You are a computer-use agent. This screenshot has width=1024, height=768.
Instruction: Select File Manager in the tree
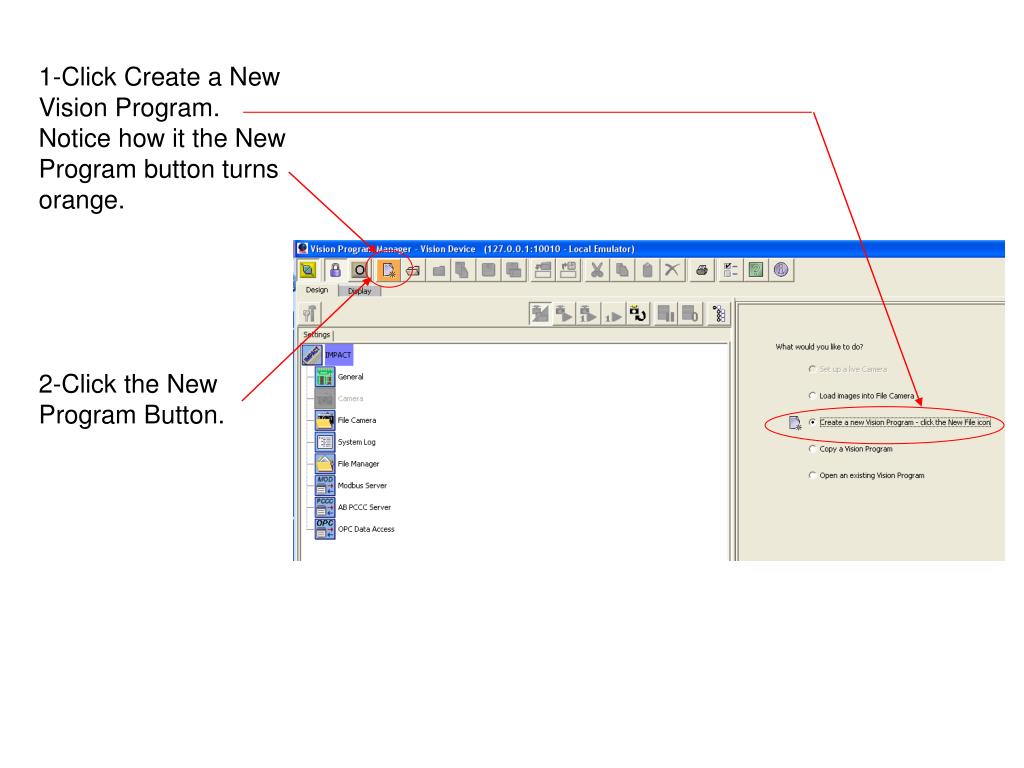pyautogui.click(x=358, y=464)
